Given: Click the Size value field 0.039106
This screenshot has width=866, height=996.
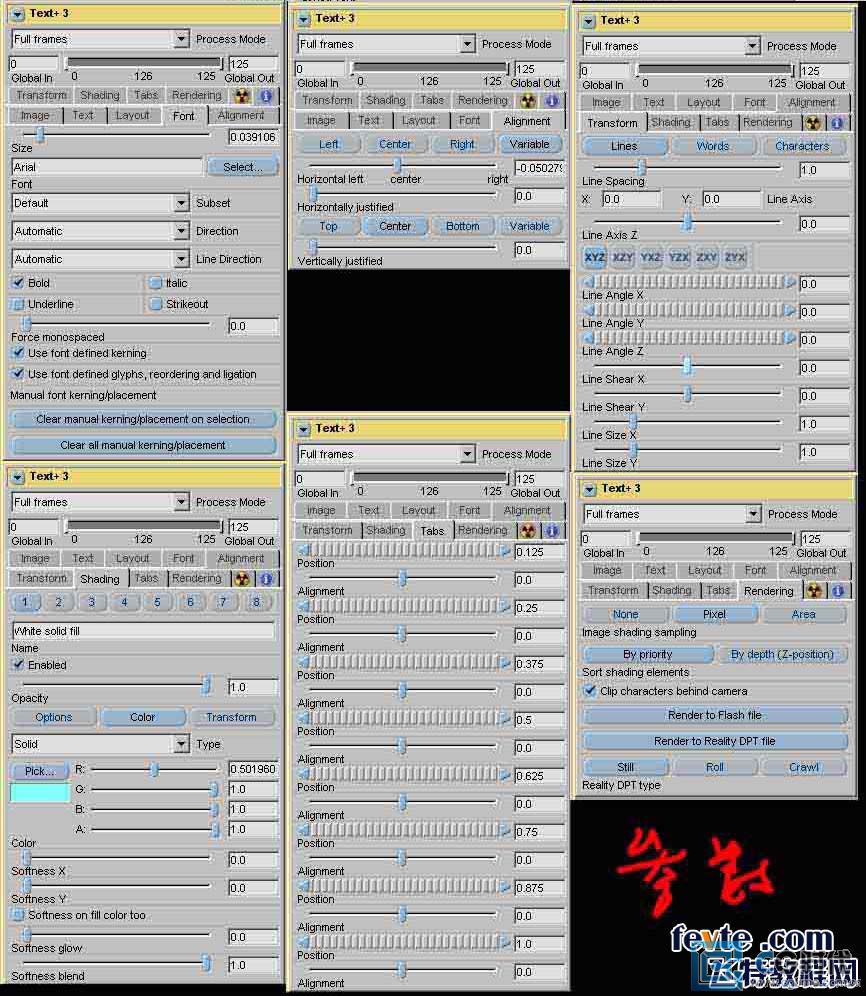Looking at the screenshot, I should [254, 137].
